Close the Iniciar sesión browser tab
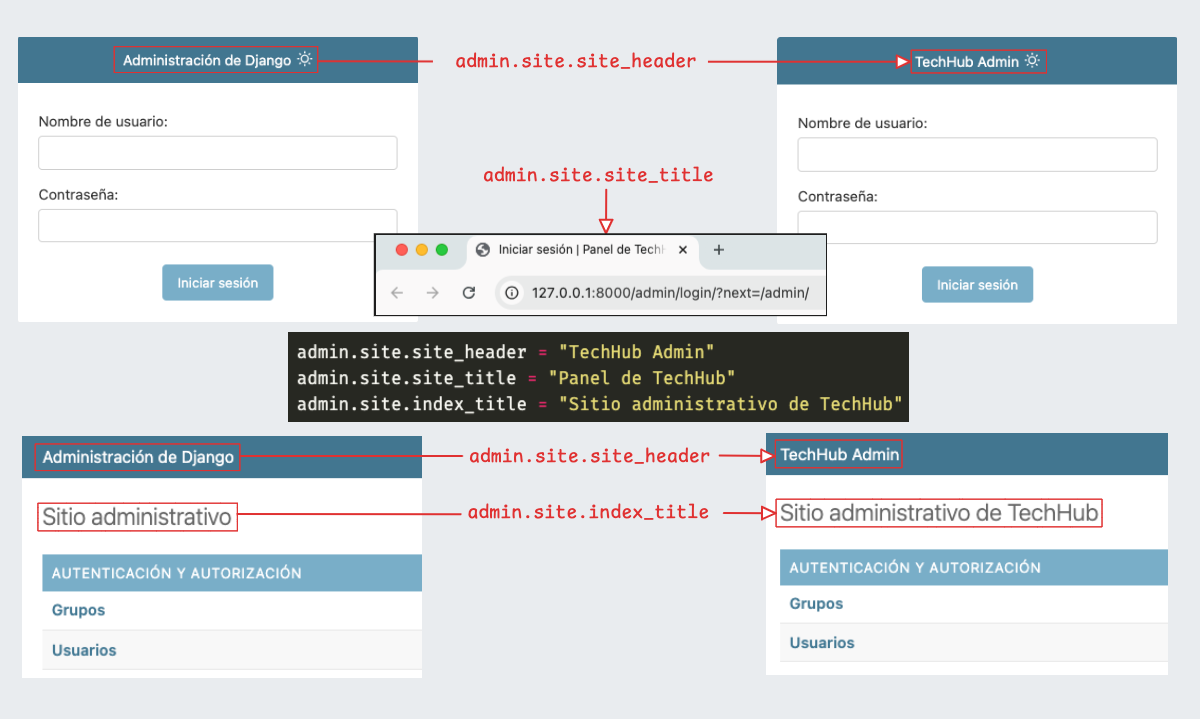This screenshot has height=719, width=1200. (x=683, y=250)
